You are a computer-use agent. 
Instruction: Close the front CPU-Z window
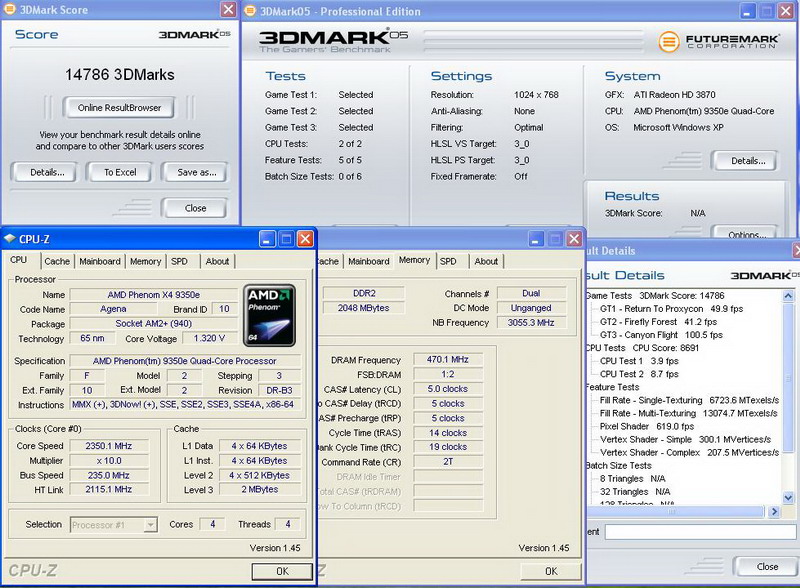[x=305, y=239]
